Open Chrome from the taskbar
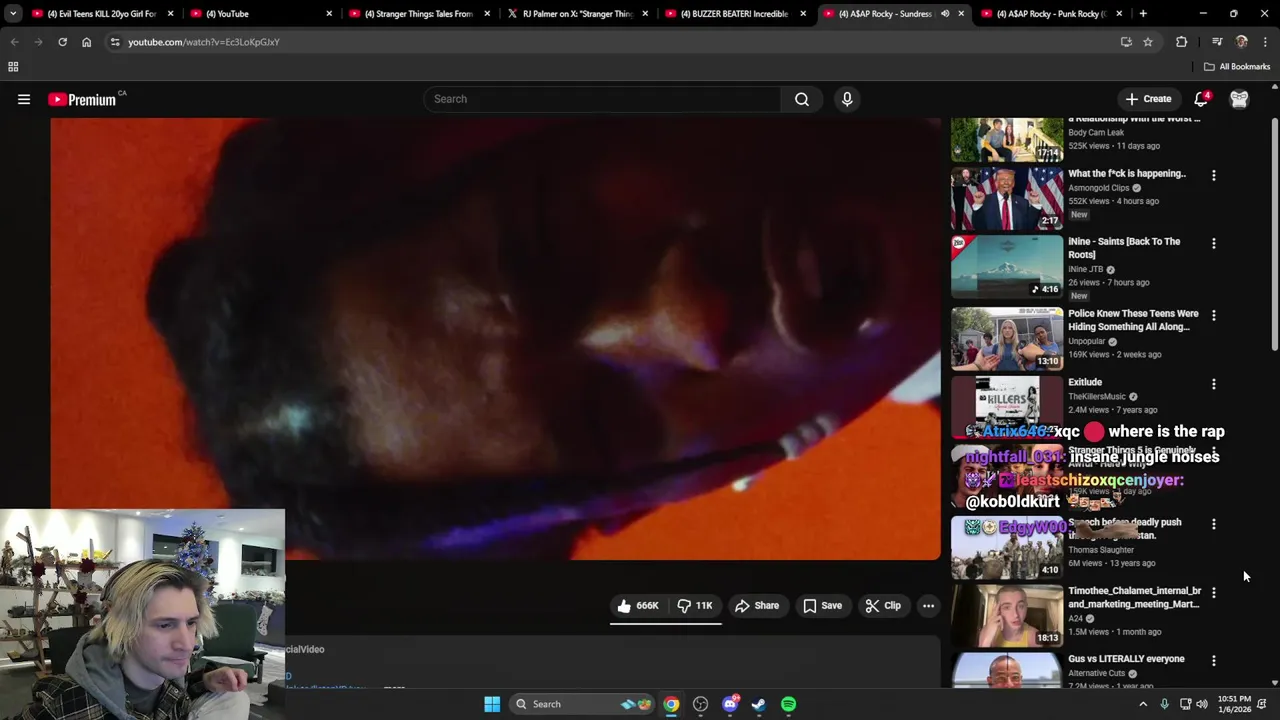 coord(671,704)
